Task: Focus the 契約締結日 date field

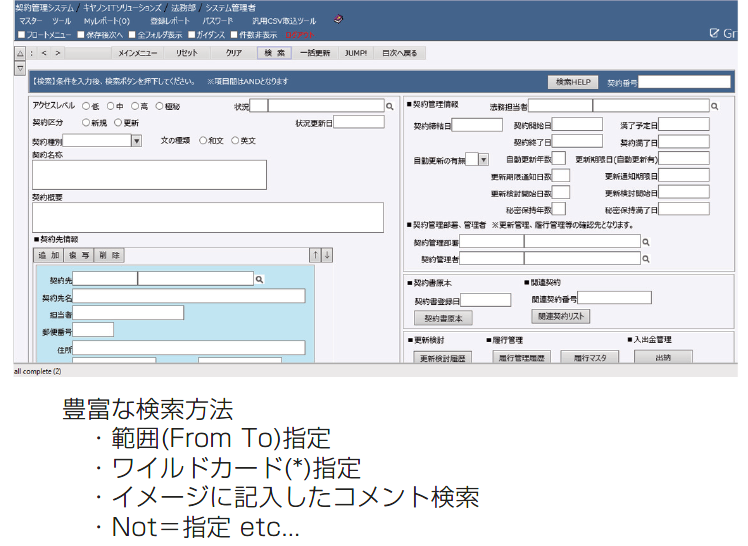Action: tap(477, 125)
